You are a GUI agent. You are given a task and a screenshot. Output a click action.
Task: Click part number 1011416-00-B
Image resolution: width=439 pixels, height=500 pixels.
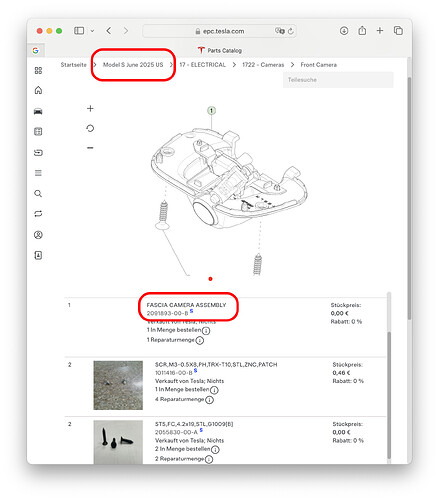(x=174, y=373)
